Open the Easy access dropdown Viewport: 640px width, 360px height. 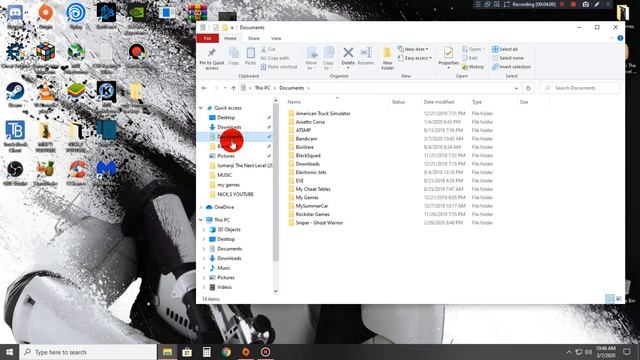tap(415, 58)
